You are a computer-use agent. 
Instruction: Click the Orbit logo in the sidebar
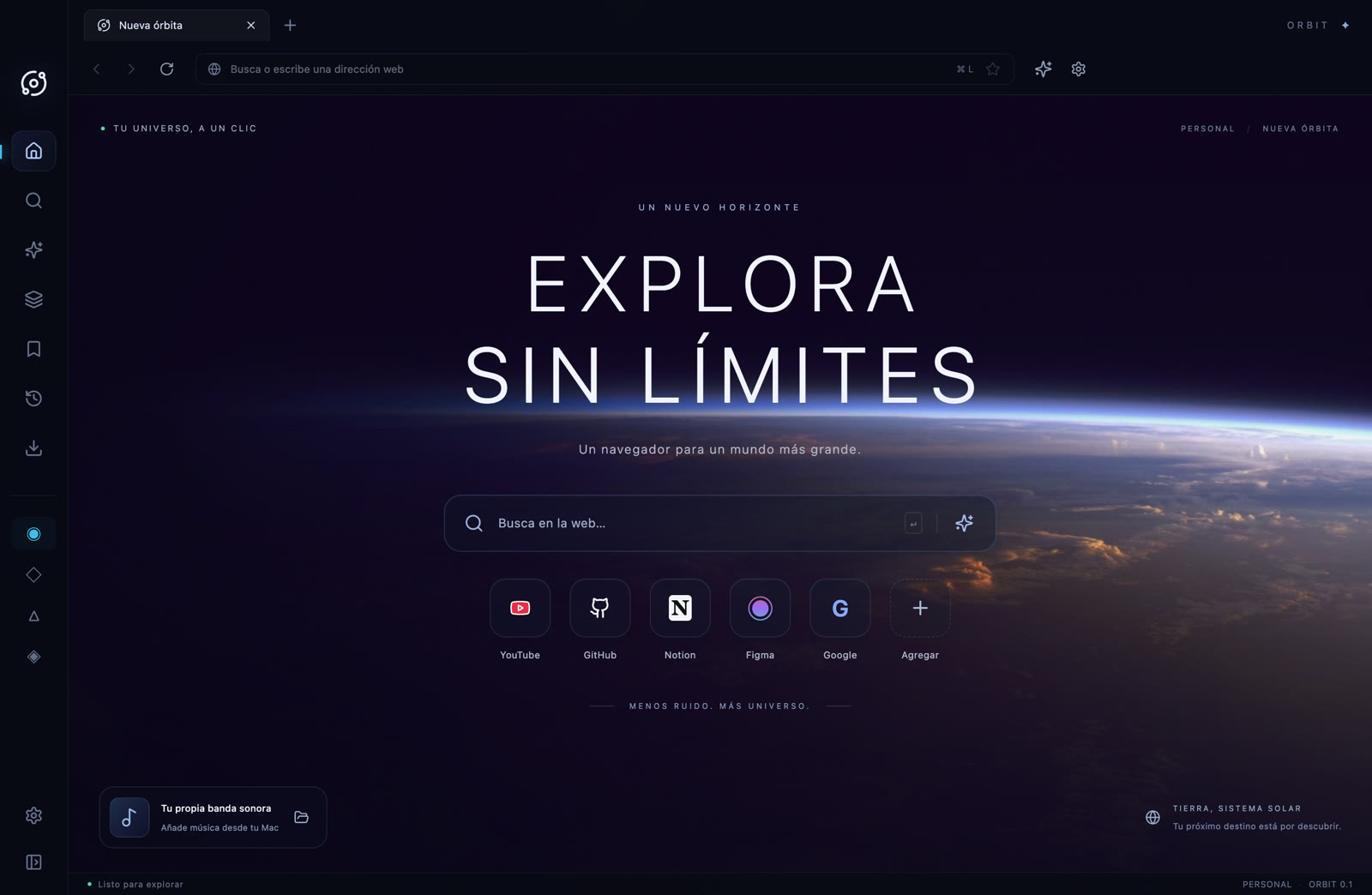pyautogui.click(x=33, y=83)
